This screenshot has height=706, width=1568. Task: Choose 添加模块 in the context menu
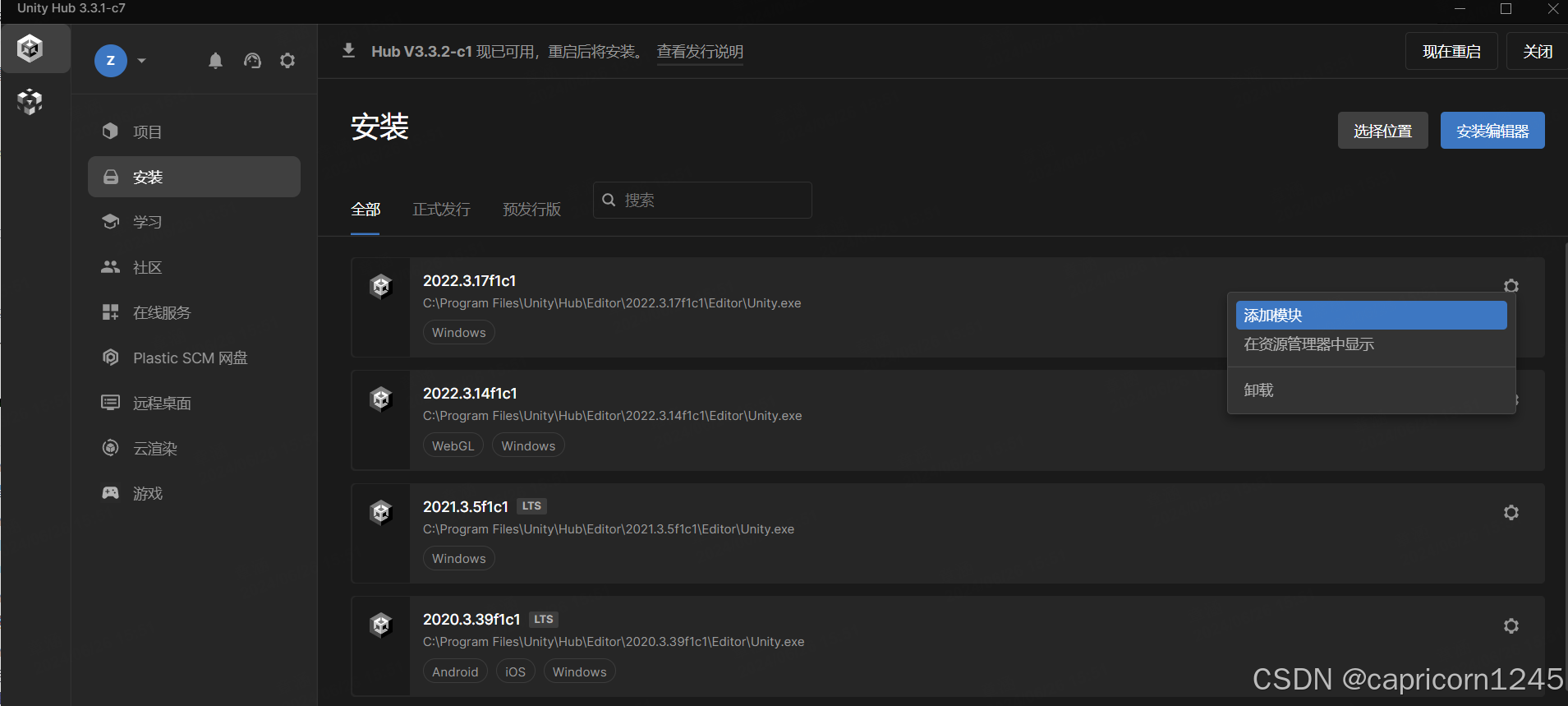[x=1371, y=315]
